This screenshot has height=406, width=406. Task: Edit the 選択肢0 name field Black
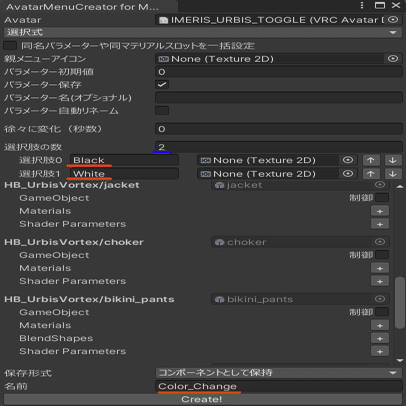click(x=124, y=160)
